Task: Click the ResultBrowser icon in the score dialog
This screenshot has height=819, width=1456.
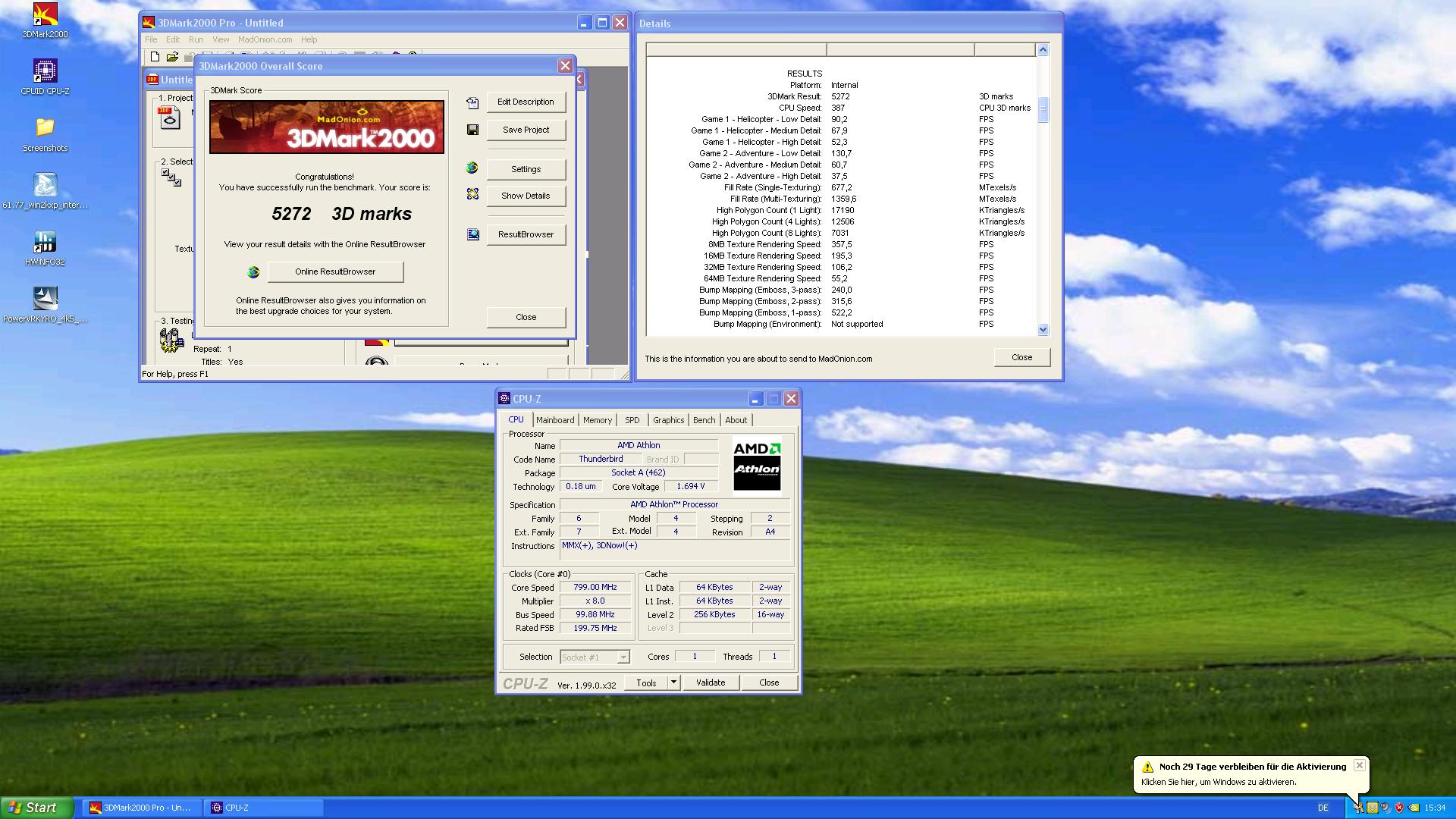Action: (472, 234)
